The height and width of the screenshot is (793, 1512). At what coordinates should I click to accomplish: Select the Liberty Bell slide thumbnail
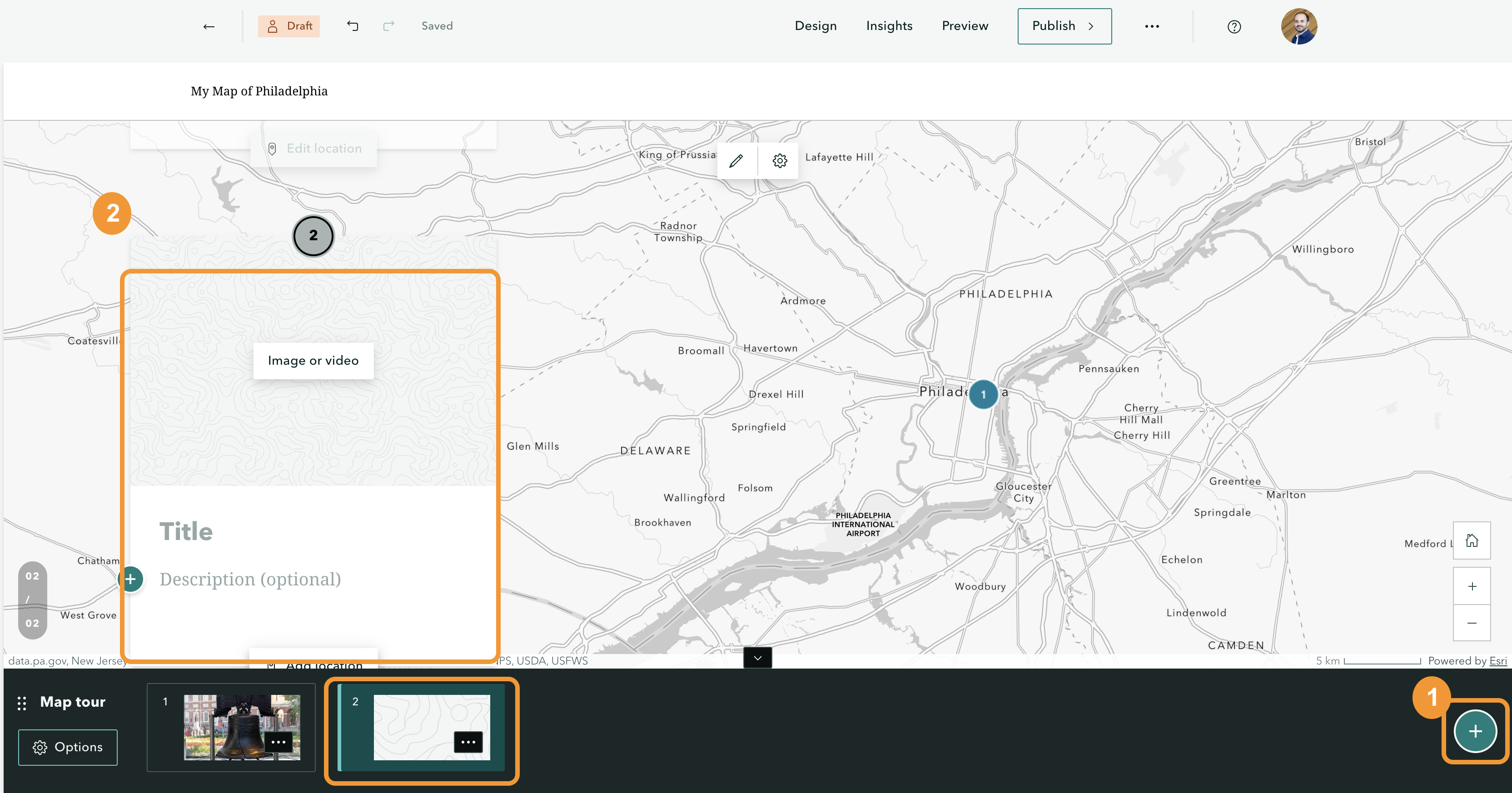tap(242, 727)
